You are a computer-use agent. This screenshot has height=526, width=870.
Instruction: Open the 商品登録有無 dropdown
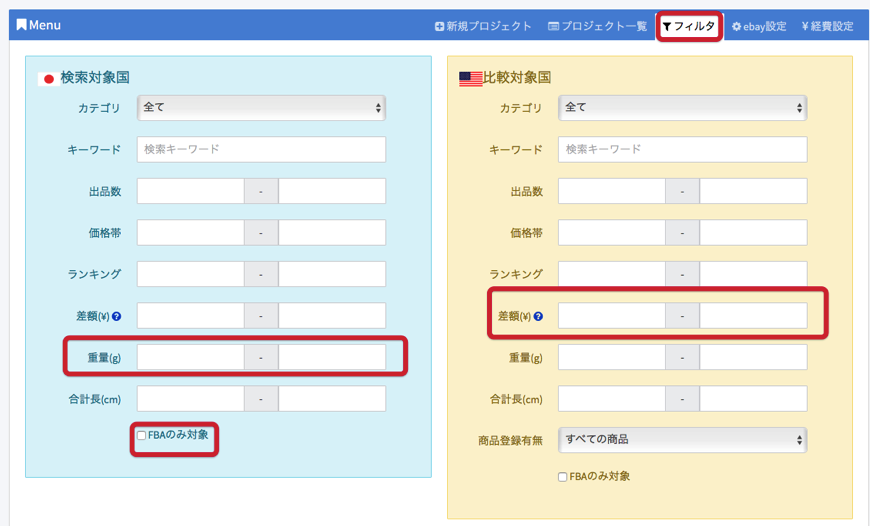click(682, 440)
